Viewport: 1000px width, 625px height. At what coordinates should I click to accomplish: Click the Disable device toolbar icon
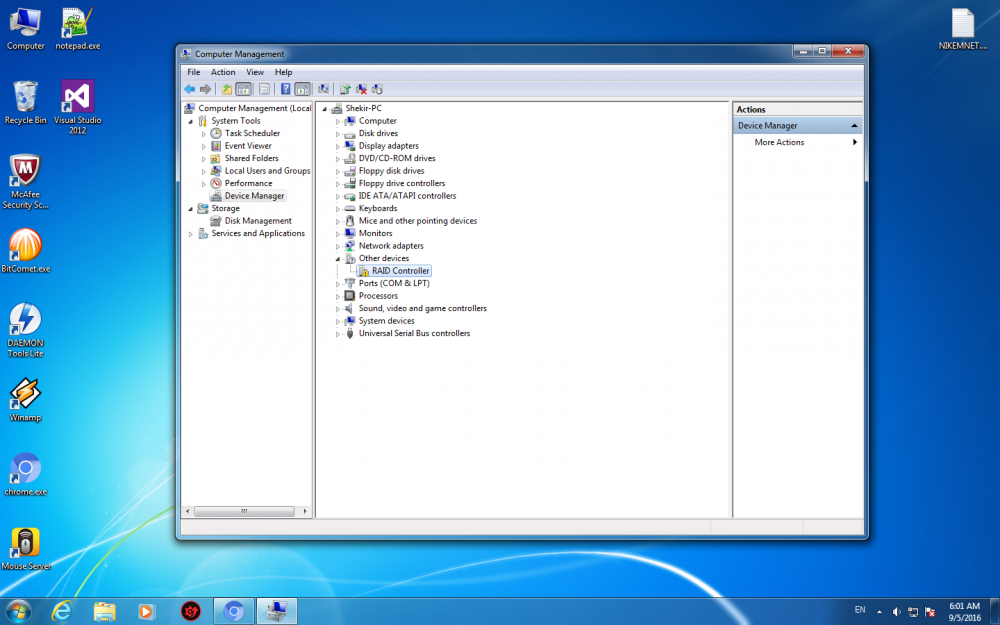(x=377, y=89)
